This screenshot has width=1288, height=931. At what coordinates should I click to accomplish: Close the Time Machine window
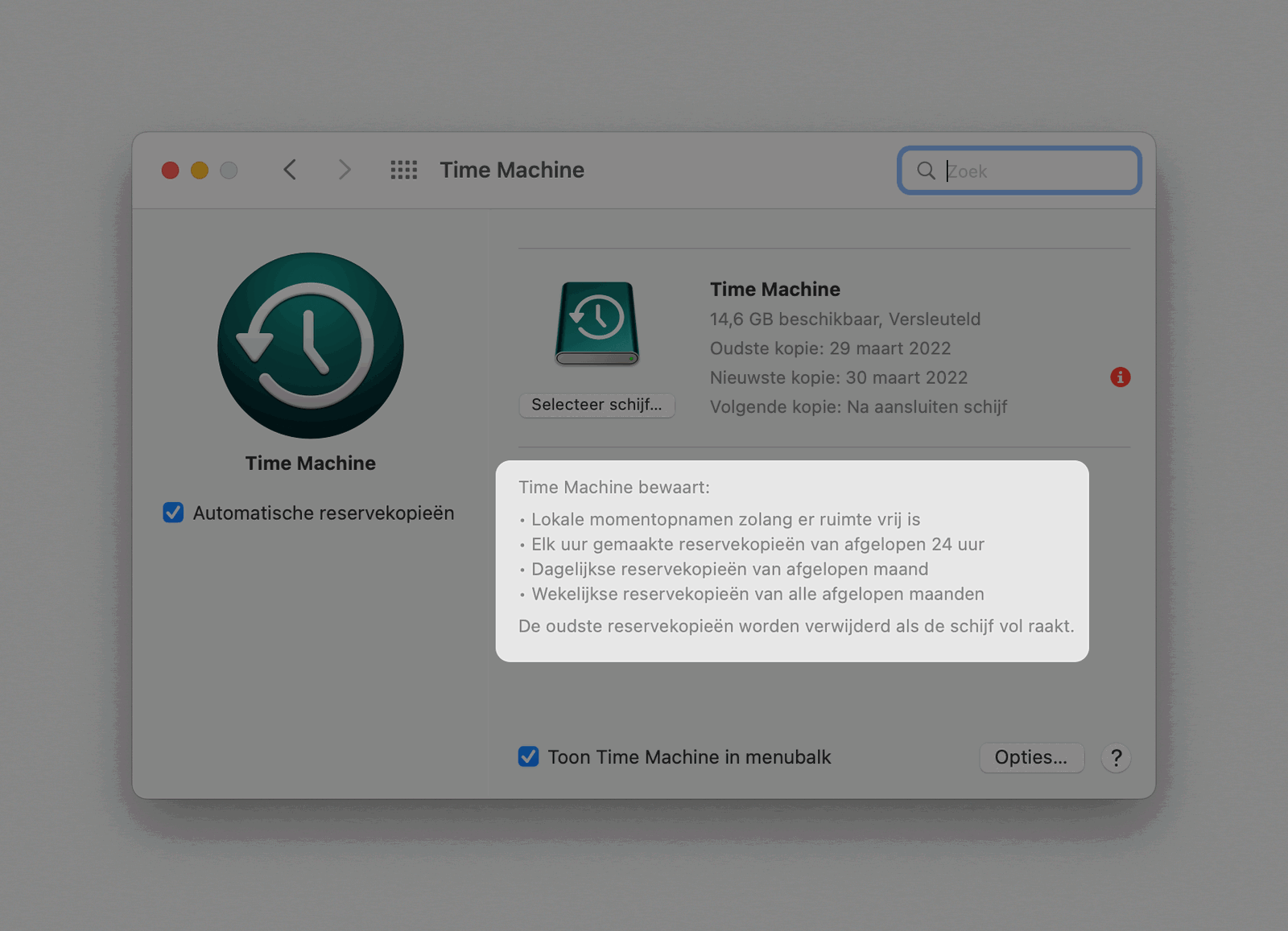[x=170, y=171]
